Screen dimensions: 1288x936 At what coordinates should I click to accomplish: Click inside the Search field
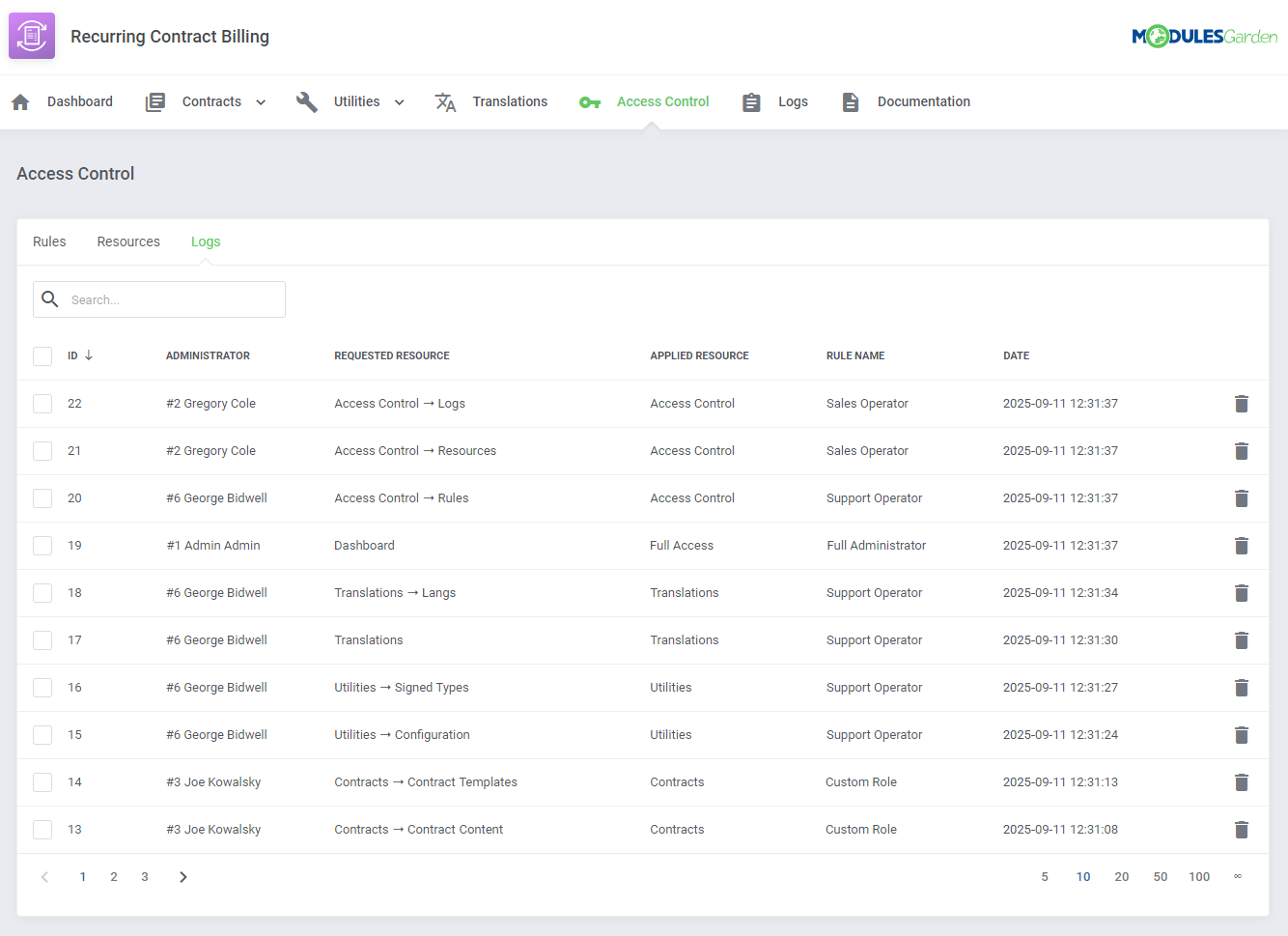[159, 299]
